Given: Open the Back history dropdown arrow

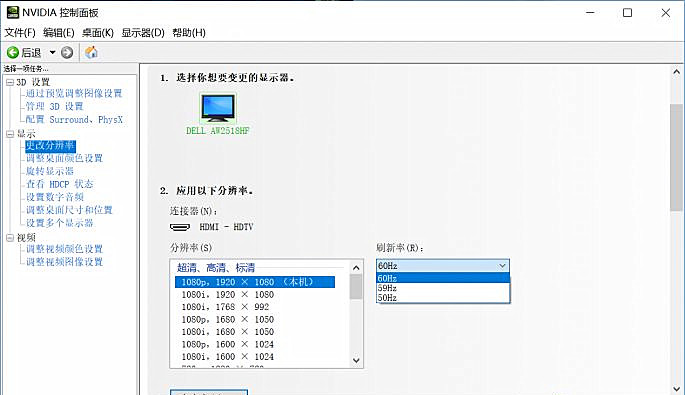Looking at the screenshot, I should point(52,52).
